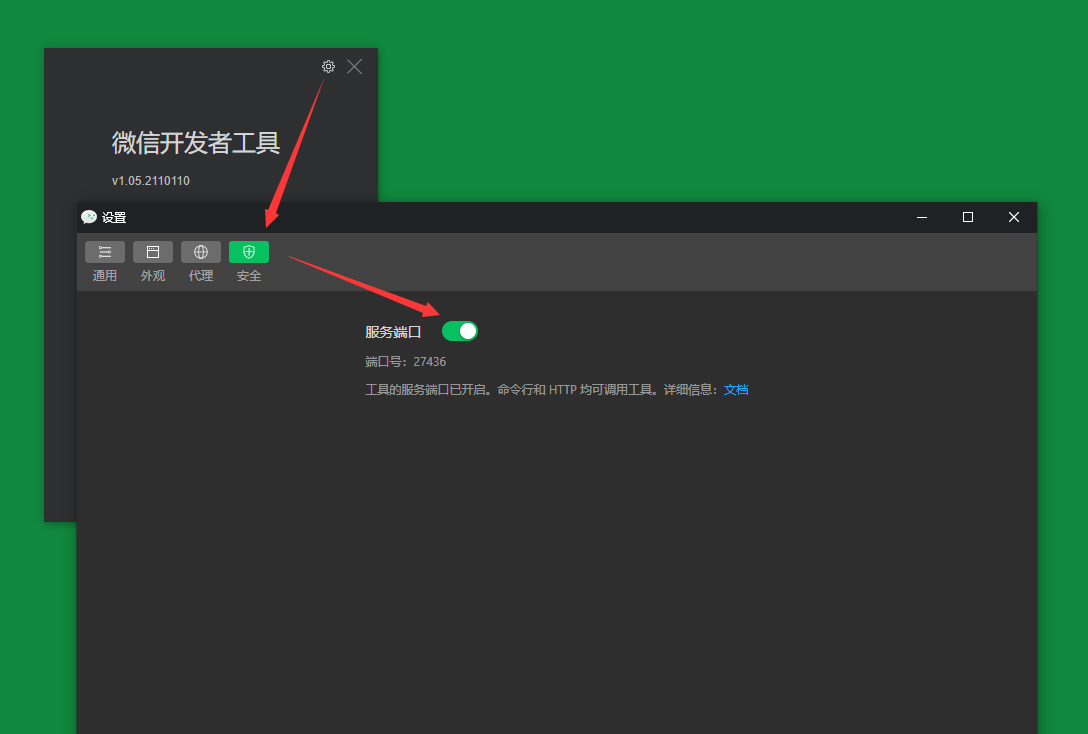The width and height of the screenshot is (1088, 734).
Task: Switch to the 外观 appearance tab
Action: coord(153,262)
